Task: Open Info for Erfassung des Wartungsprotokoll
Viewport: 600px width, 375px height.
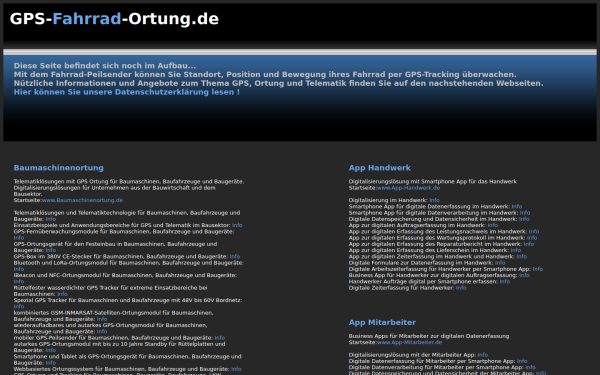Action: coord(532,238)
